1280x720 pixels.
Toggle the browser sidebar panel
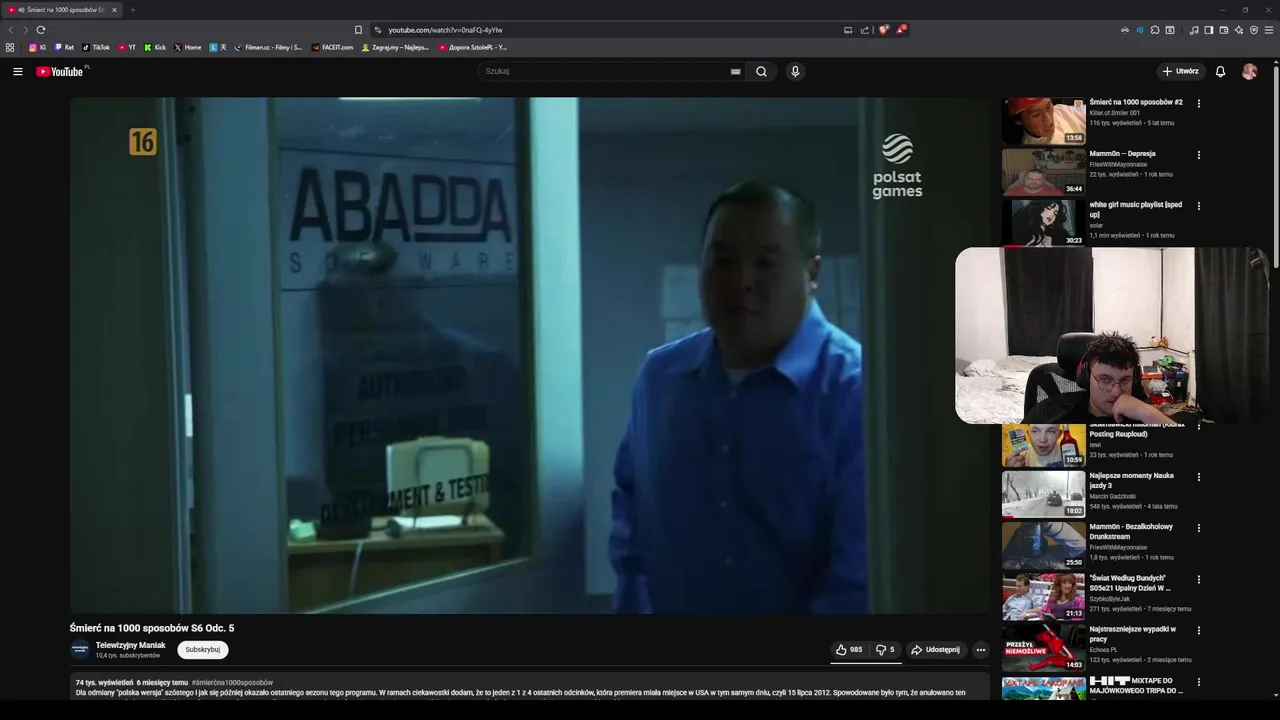click(x=1209, y=30)
